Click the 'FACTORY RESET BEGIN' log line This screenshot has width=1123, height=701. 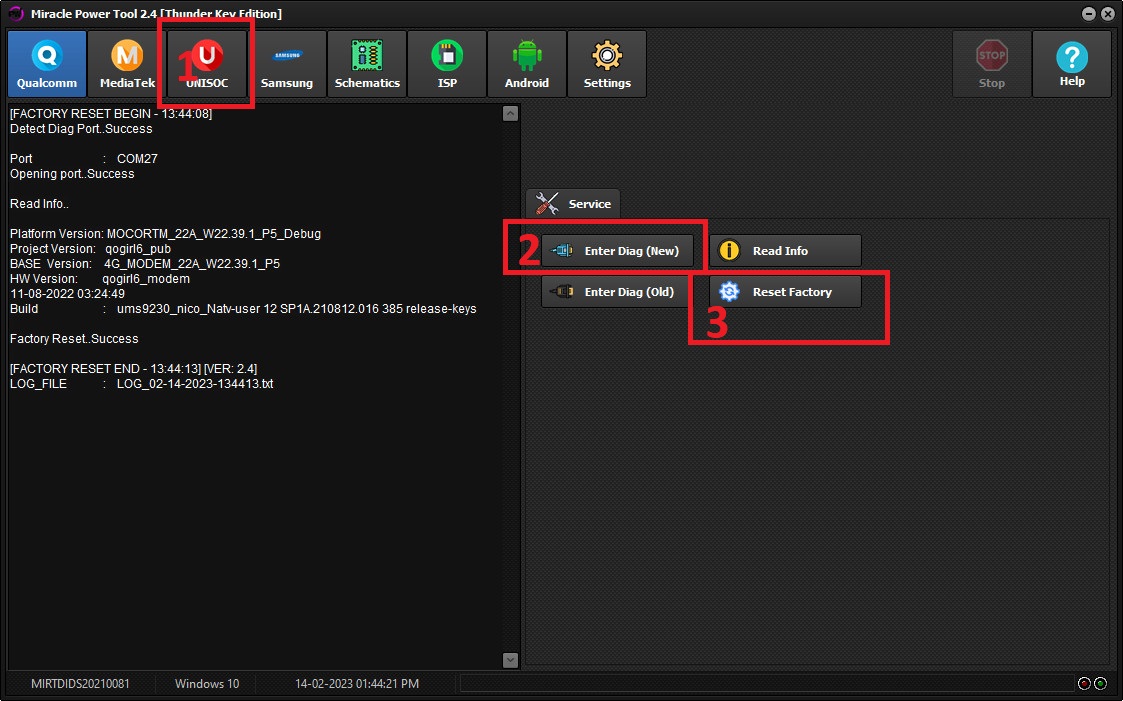click(x=111, y=114)
